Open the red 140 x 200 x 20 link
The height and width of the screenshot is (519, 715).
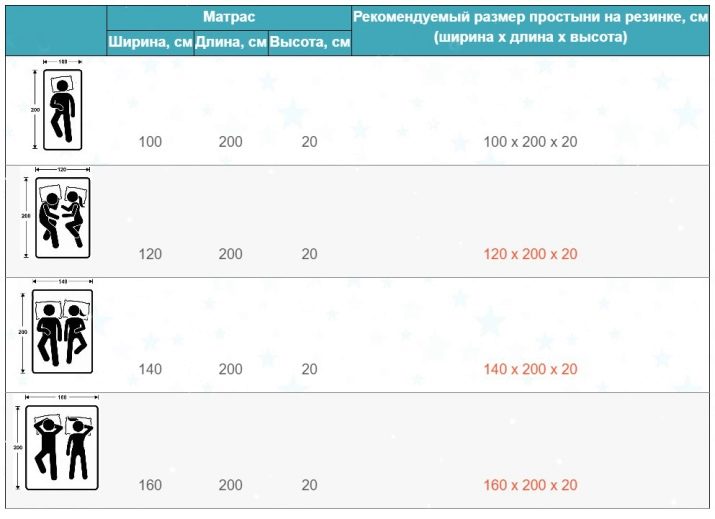pos(530,369)
